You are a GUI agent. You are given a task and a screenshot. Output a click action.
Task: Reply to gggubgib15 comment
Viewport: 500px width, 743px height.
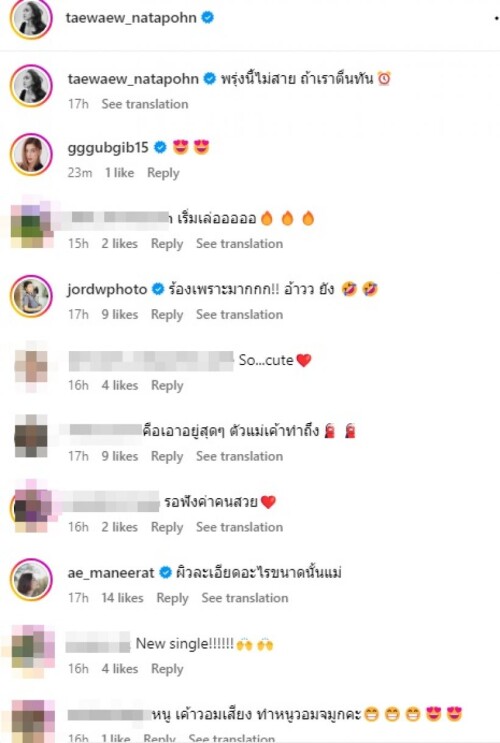163,173
